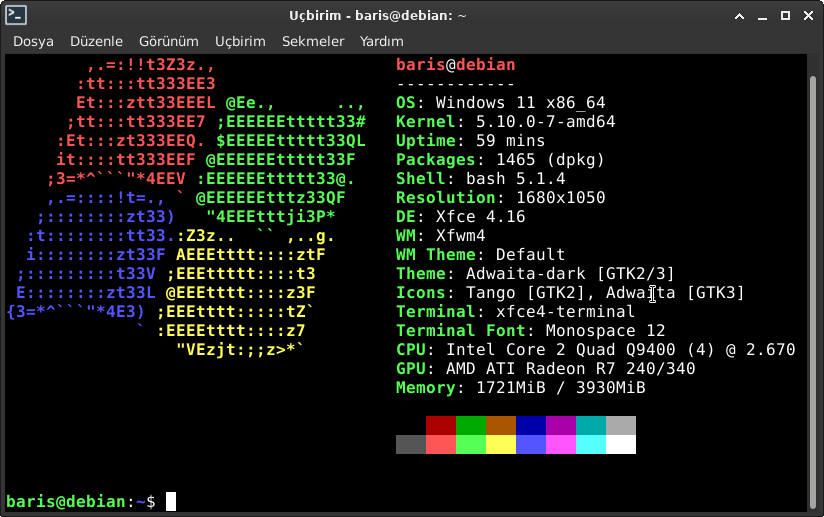Open the Düzenle menu
Image resolution: width=824 pixels, height=517 pixels.
[x=96, y=42]
